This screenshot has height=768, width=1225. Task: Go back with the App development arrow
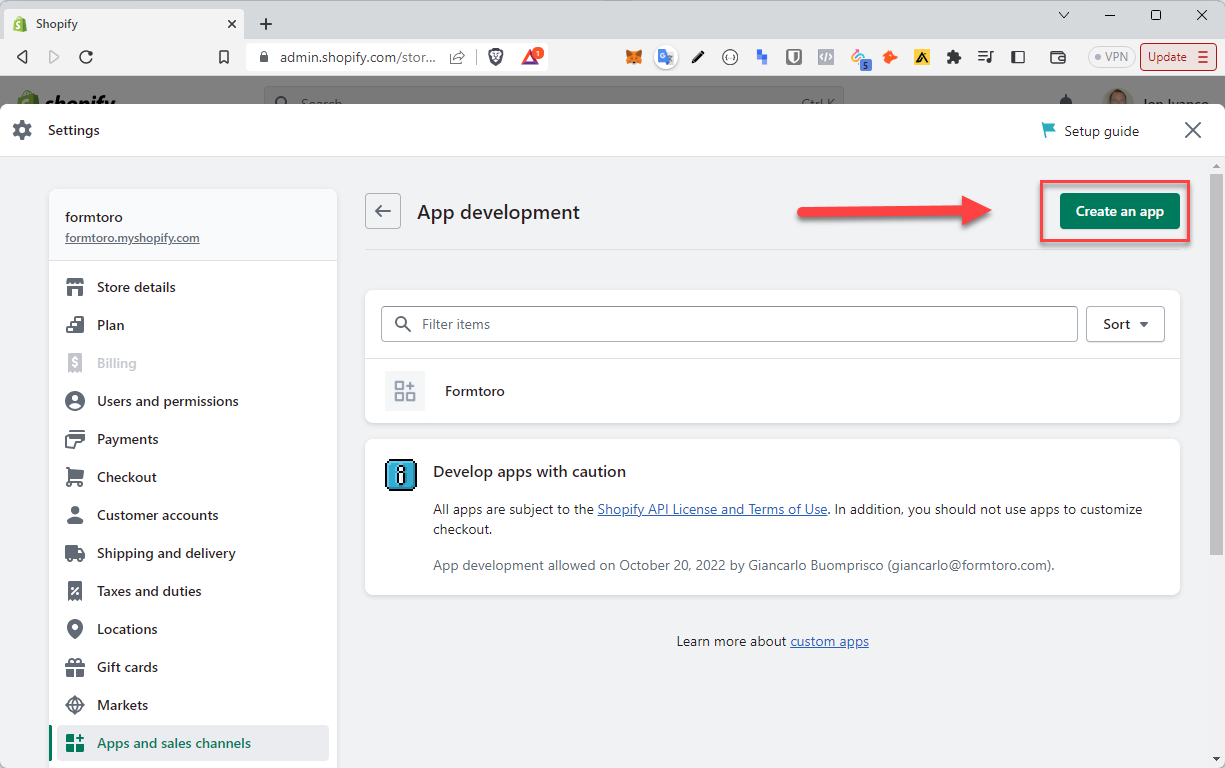[383, 211]
